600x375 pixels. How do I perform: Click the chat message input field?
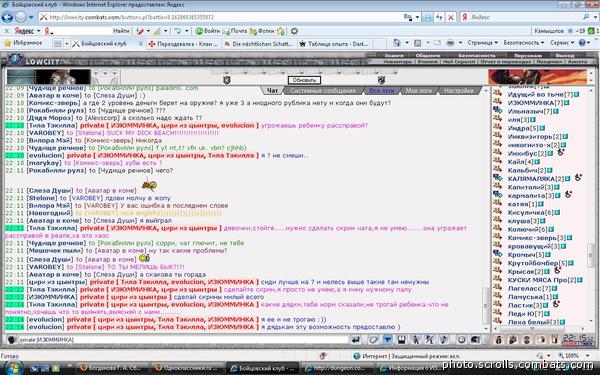(x=183, y=339)
